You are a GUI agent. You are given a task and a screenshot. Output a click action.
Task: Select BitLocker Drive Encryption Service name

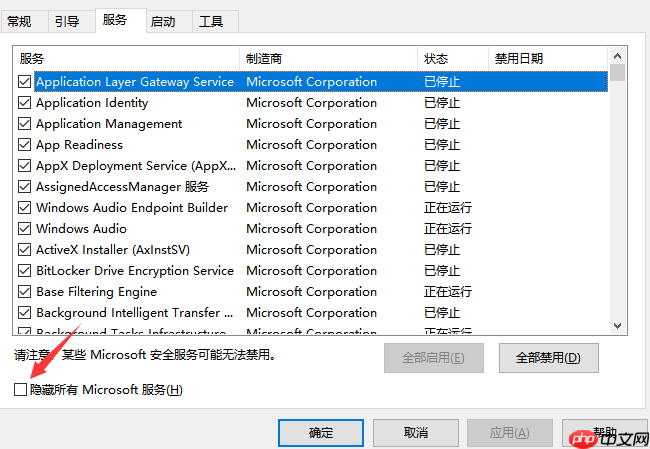[x=135, y=271]
